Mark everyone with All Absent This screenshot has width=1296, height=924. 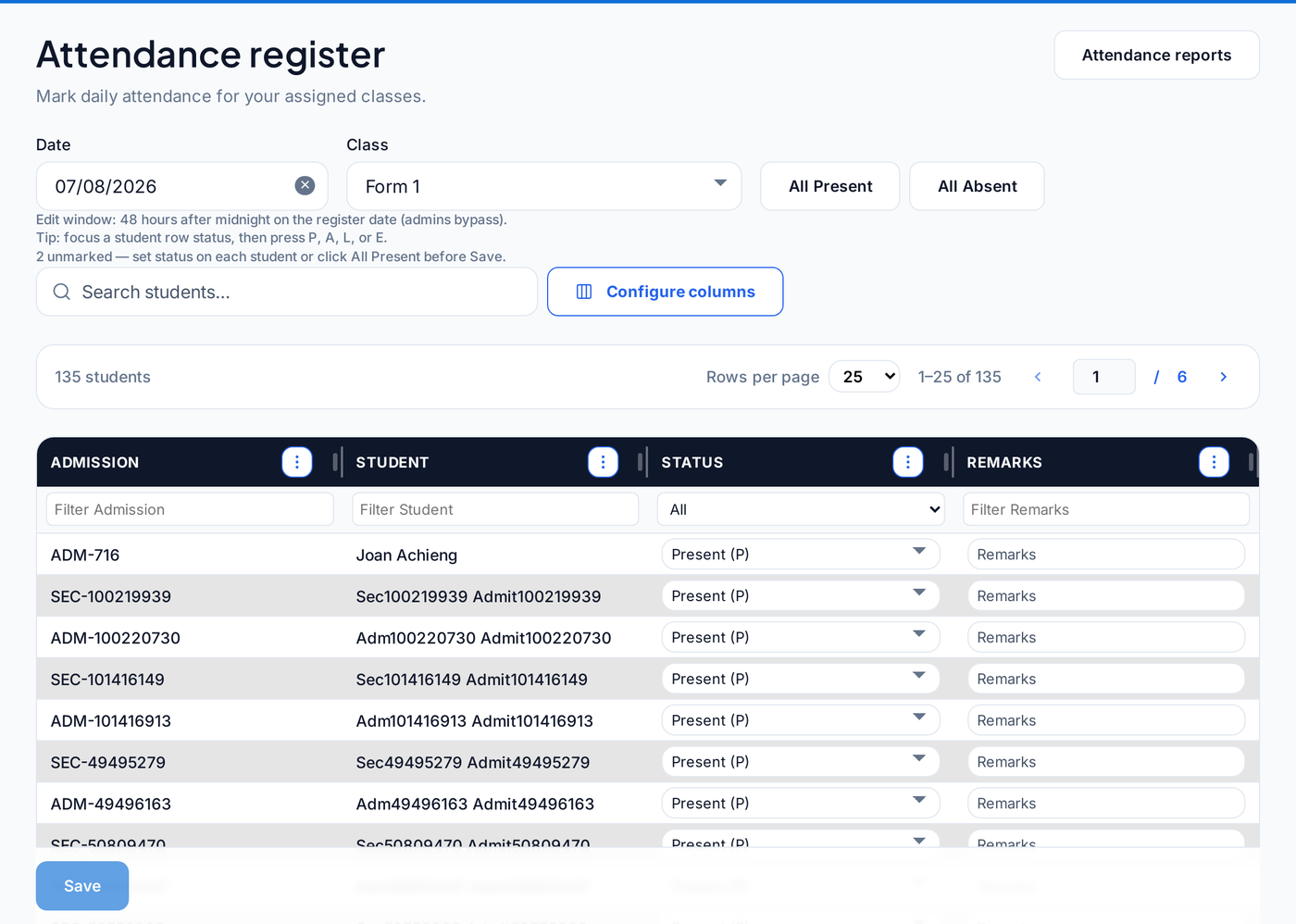tap(977, 186)
